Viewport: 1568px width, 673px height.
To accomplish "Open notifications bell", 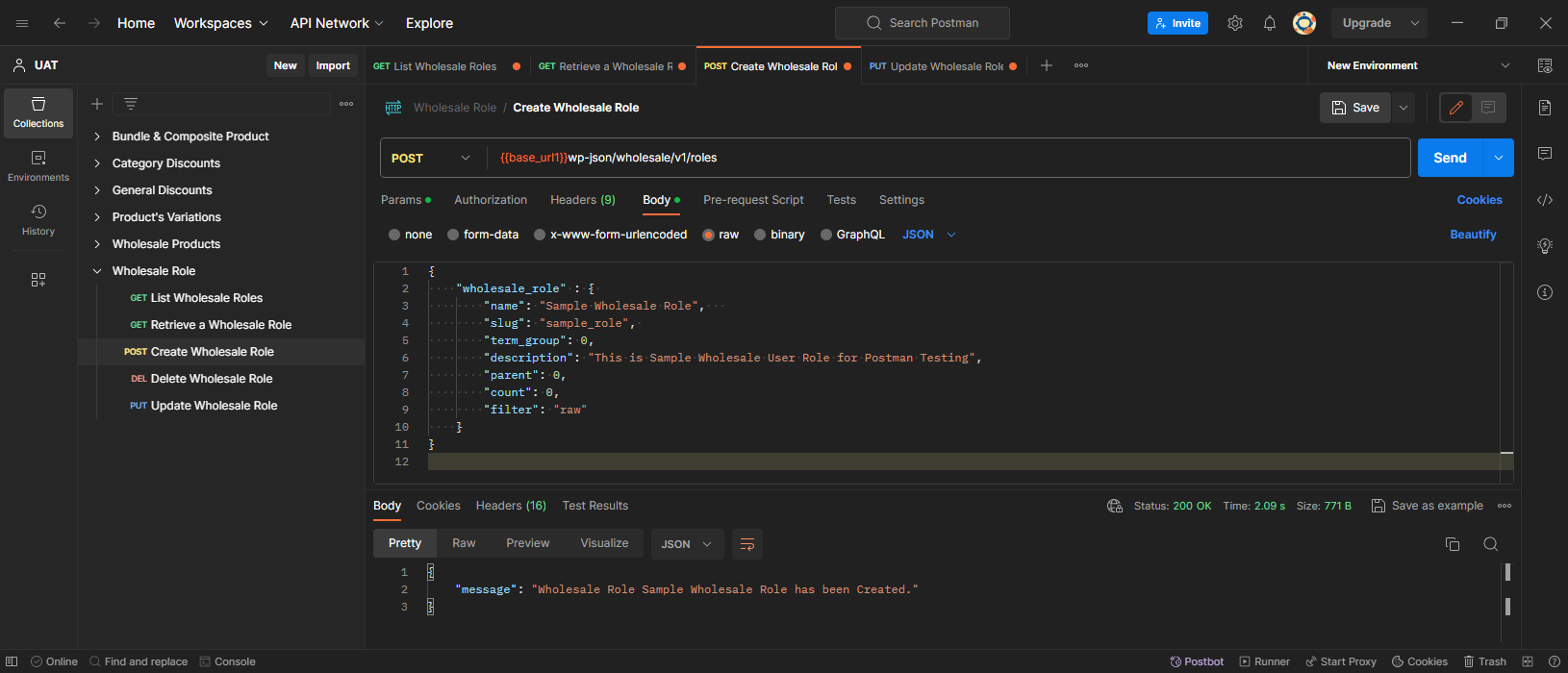I will (1270, 23).
